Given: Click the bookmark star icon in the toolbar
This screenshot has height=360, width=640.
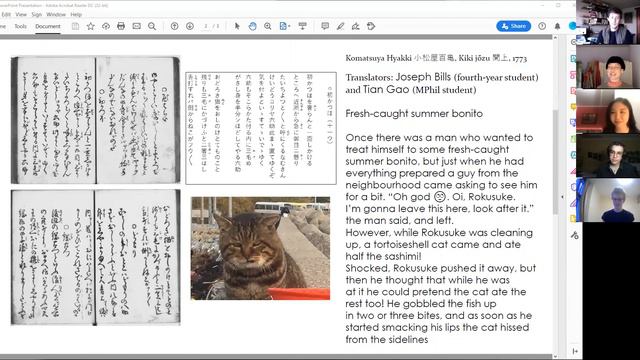Looking at the screenshot, I should point(91,26).
